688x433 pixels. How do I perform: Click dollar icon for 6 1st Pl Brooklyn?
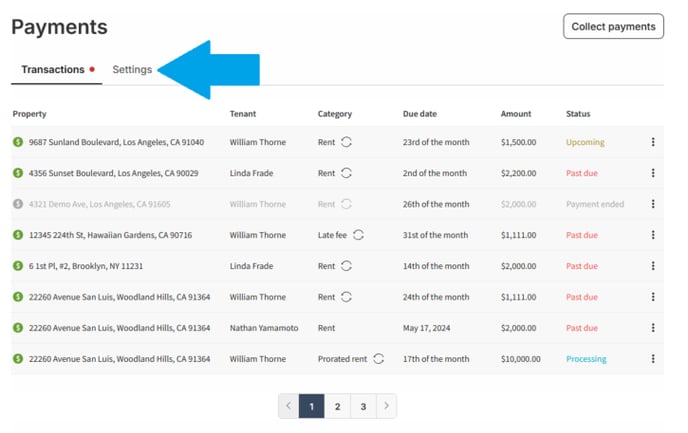click(18, 266)
